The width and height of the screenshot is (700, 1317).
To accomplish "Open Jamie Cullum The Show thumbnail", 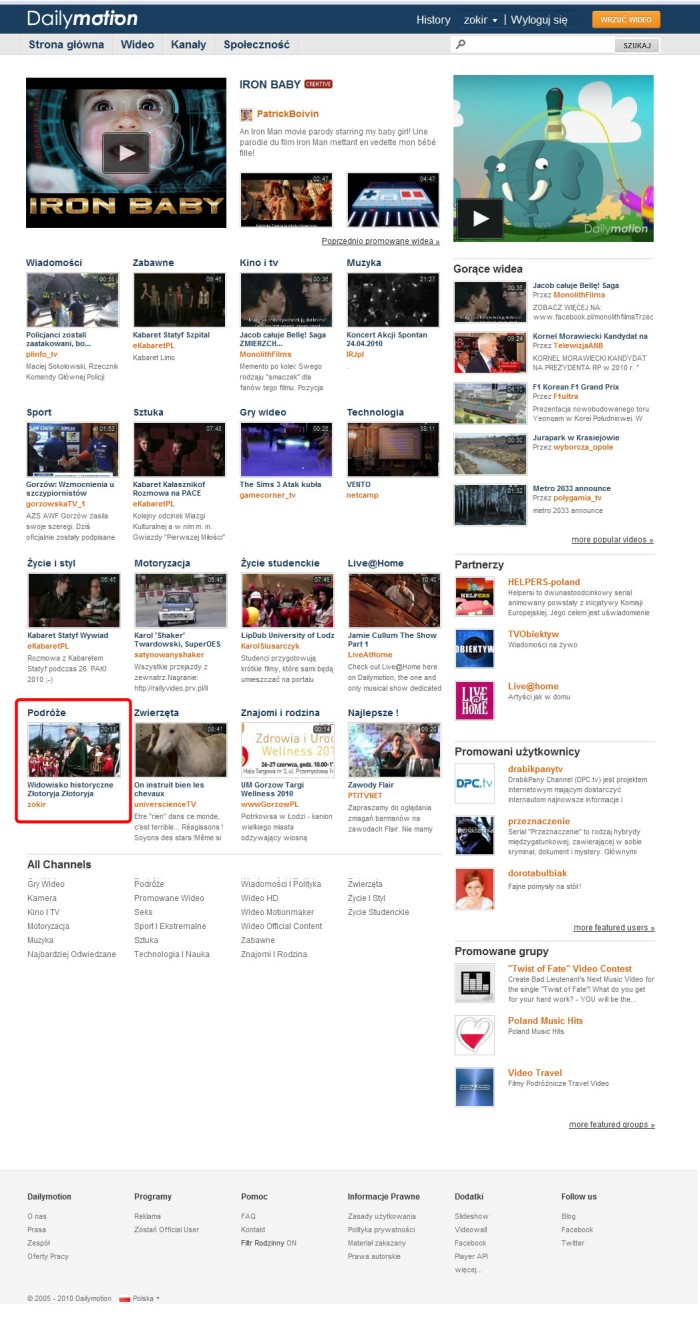I will 392,600.
